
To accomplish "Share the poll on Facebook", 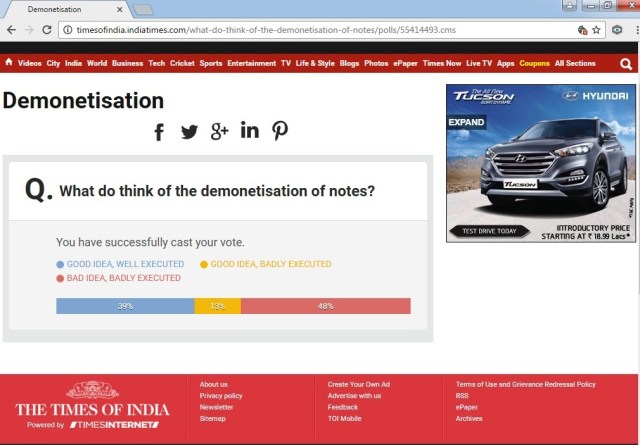I will 159,132.
